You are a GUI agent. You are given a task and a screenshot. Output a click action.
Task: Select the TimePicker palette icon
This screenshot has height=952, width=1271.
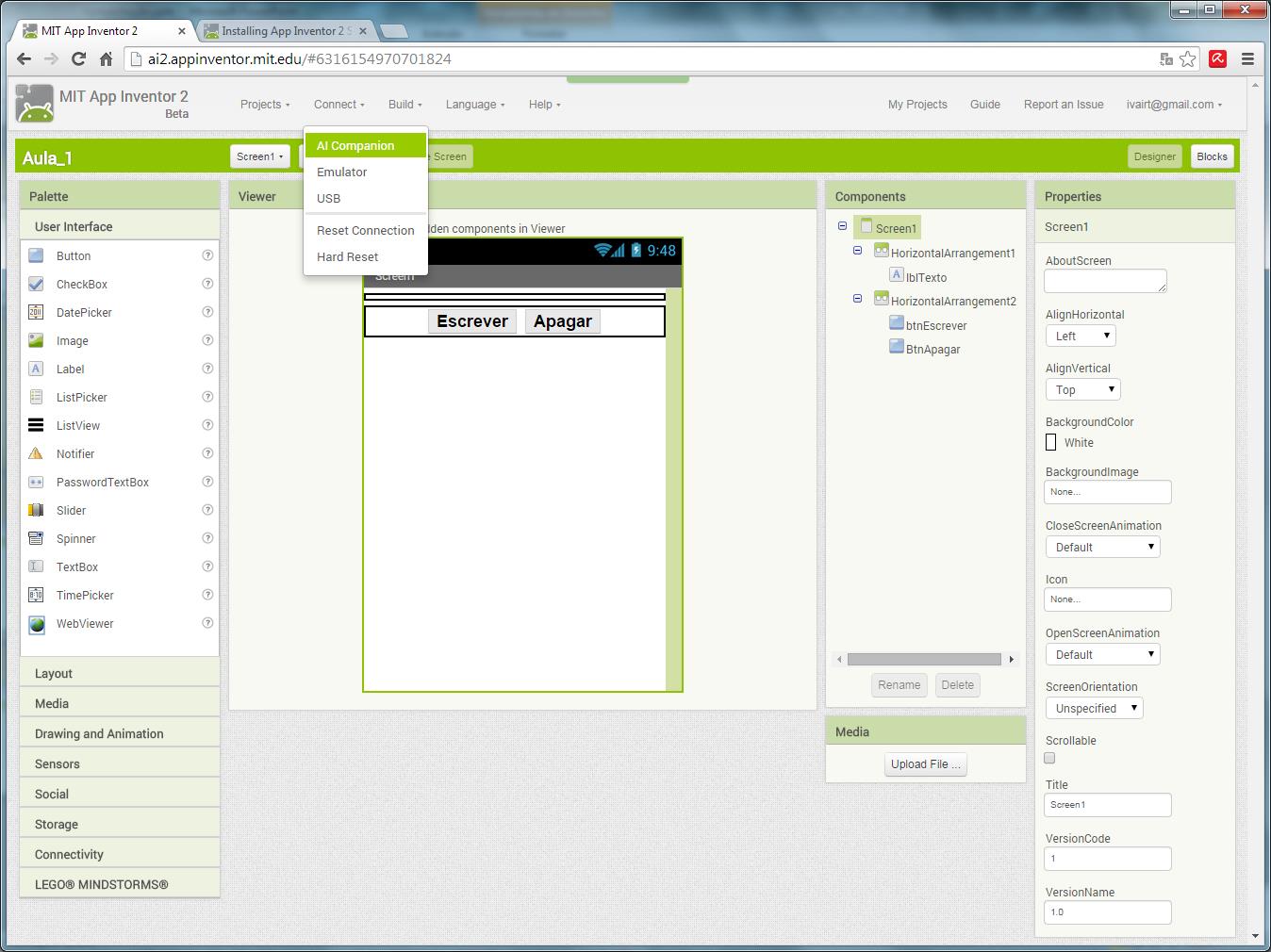[36, 595]
